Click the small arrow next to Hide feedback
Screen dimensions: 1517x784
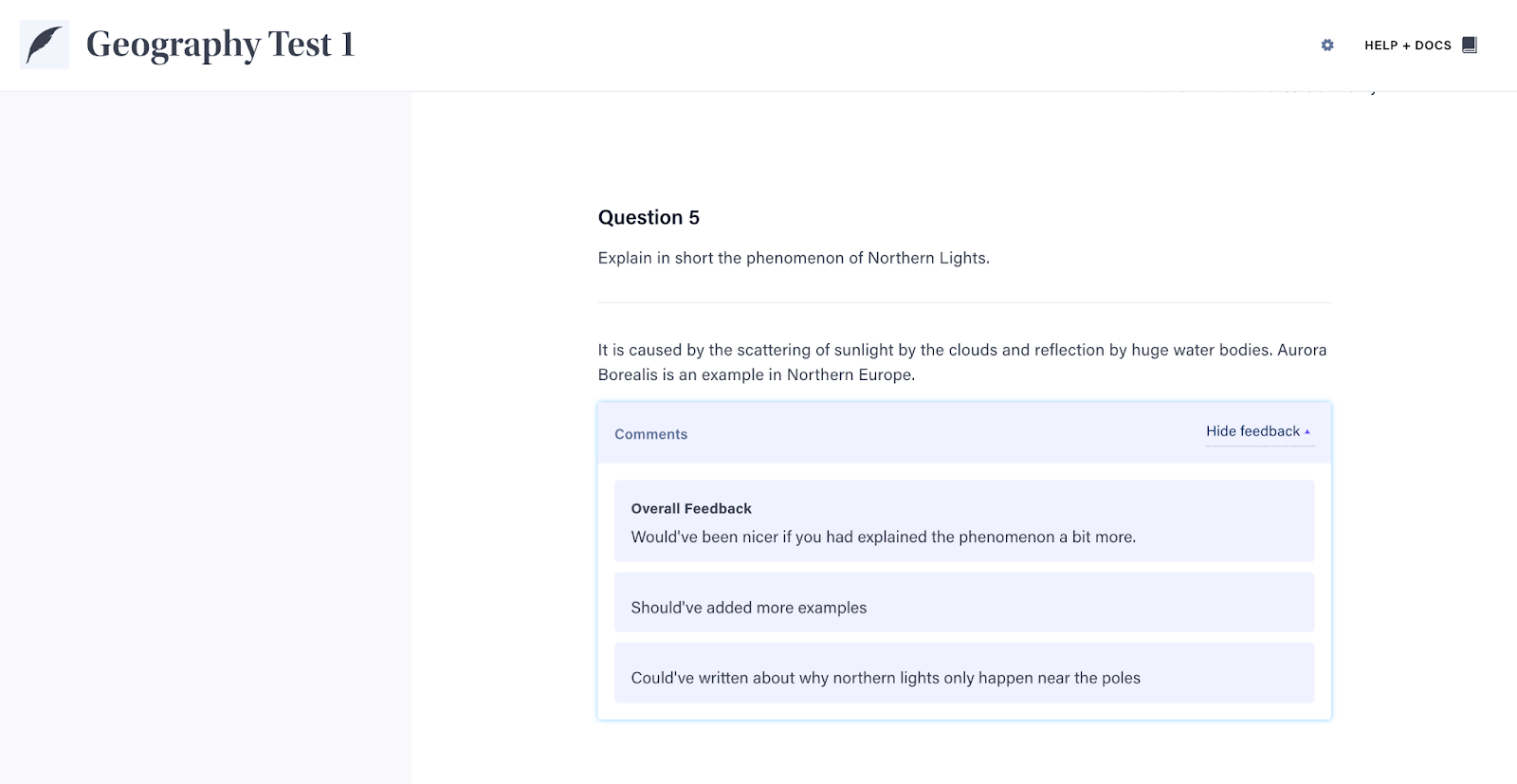1307,431
